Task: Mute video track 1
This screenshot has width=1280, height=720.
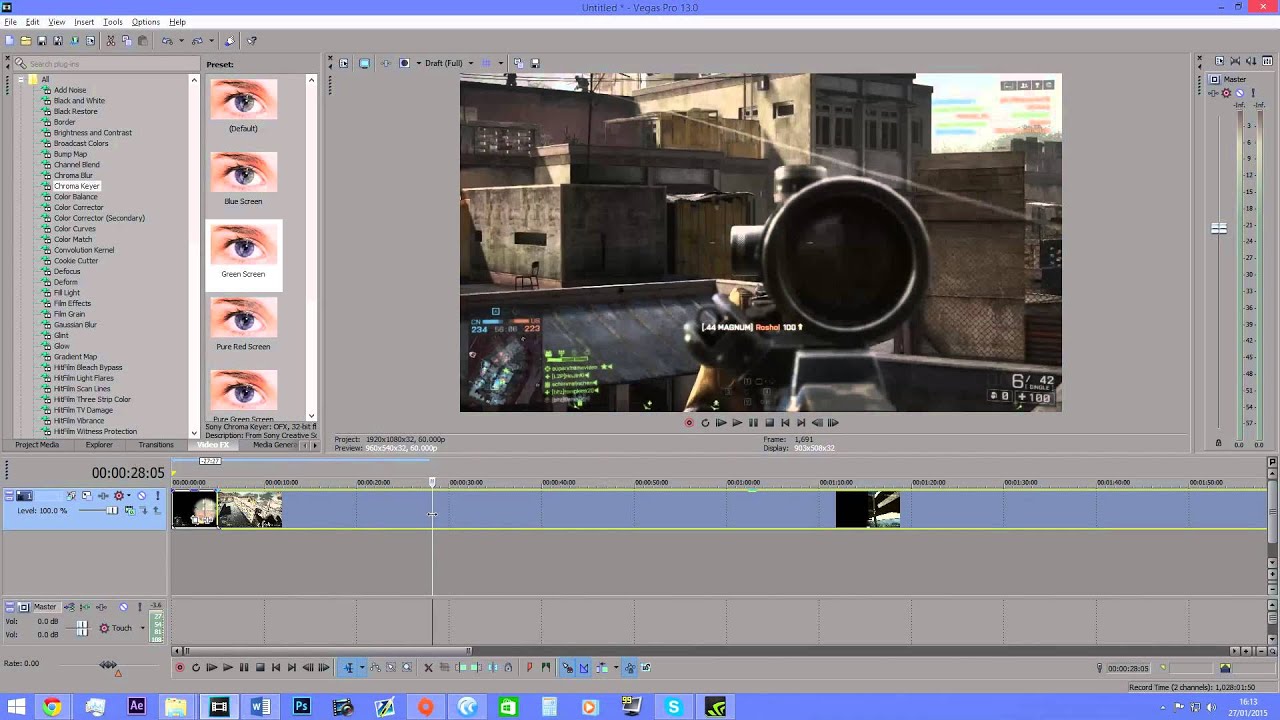Action: pos(141,495)
